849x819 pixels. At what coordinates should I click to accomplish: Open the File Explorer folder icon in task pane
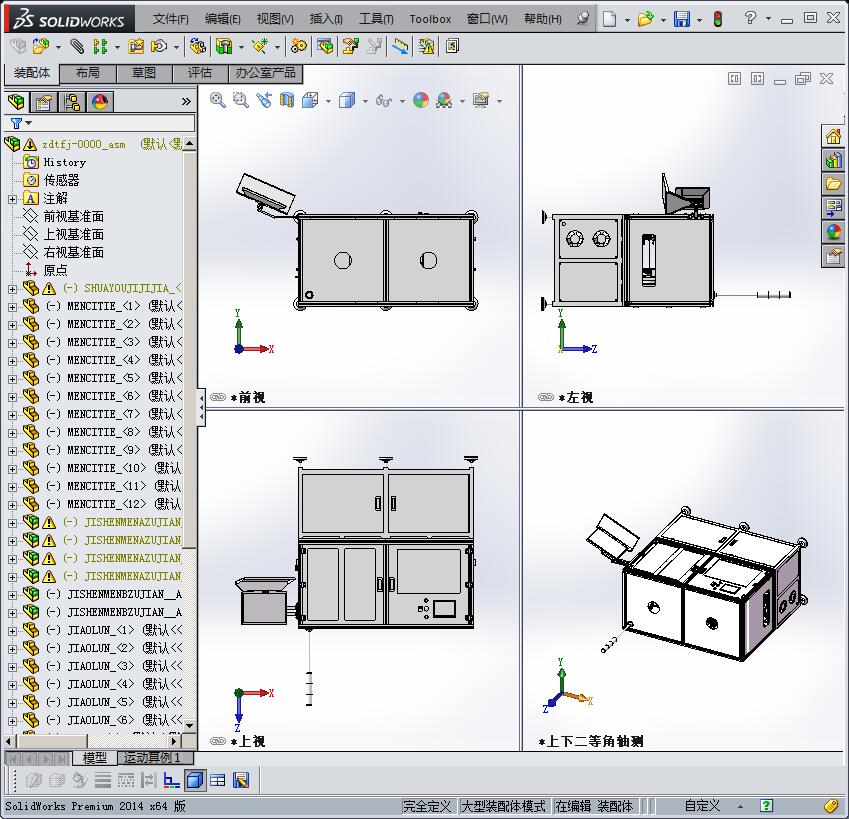click(834, 184)
